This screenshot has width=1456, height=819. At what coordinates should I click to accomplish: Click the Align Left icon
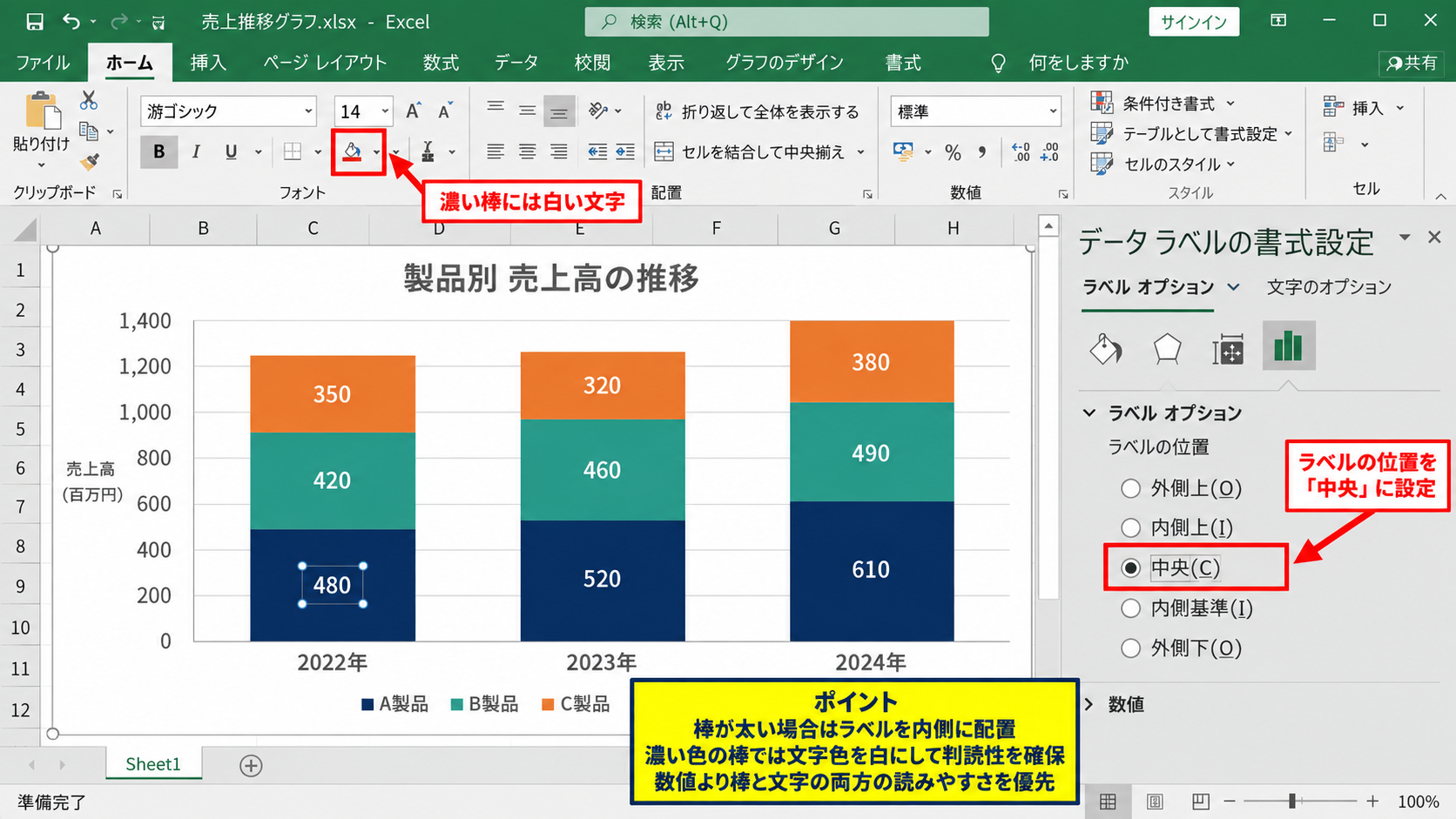[x=495, y=152]
